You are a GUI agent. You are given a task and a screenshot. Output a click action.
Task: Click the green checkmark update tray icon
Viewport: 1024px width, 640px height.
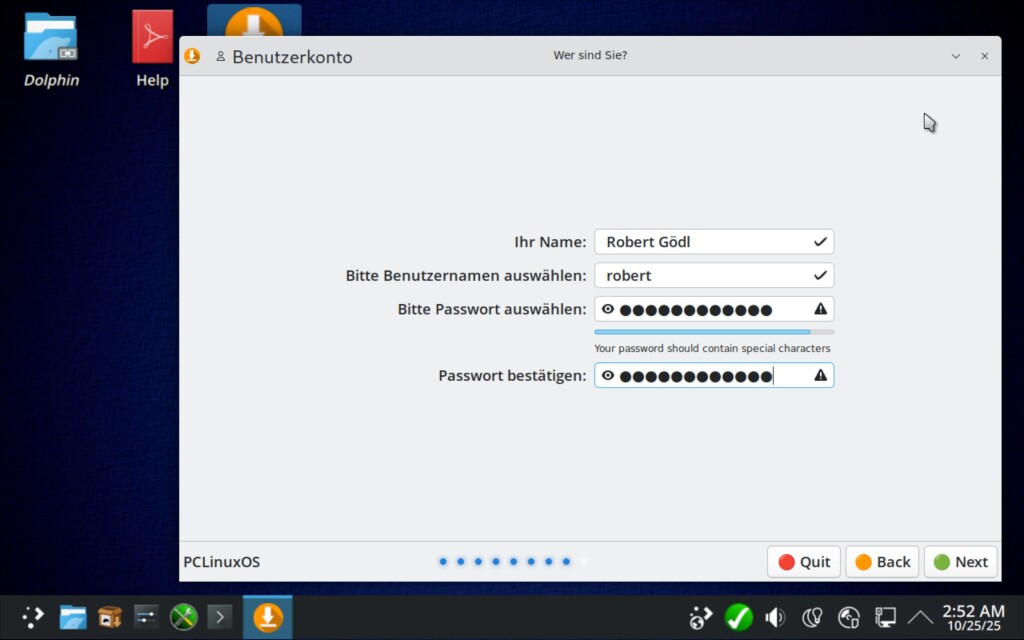pyautogui.click(x=738, y=617)
